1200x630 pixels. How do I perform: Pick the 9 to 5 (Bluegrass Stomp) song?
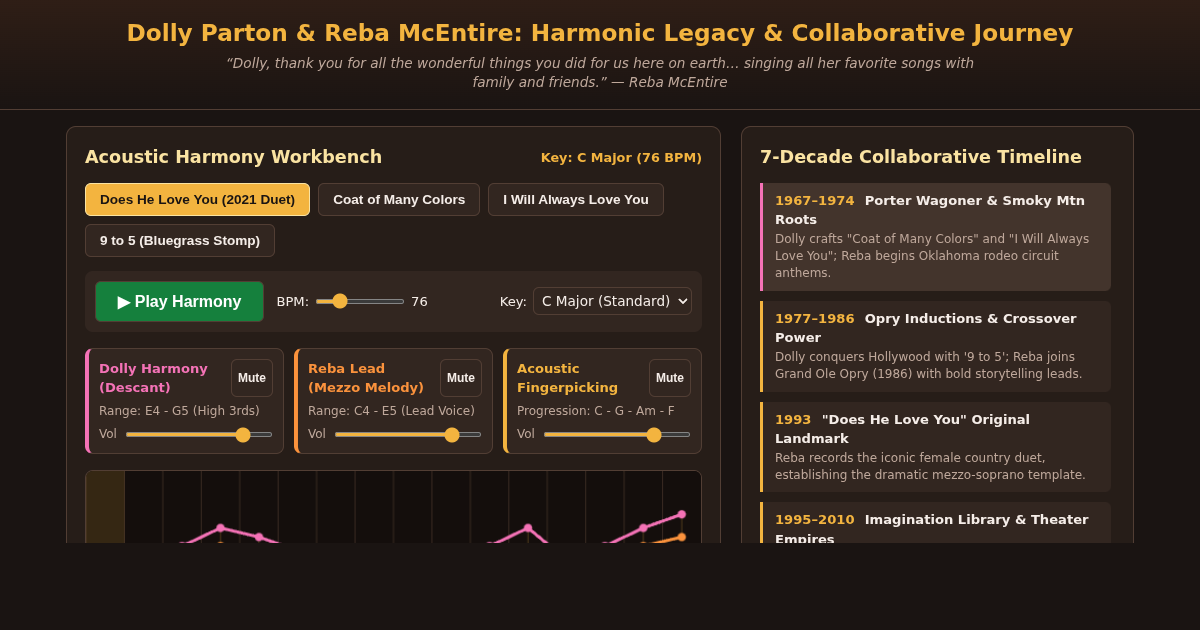[180, 240]
